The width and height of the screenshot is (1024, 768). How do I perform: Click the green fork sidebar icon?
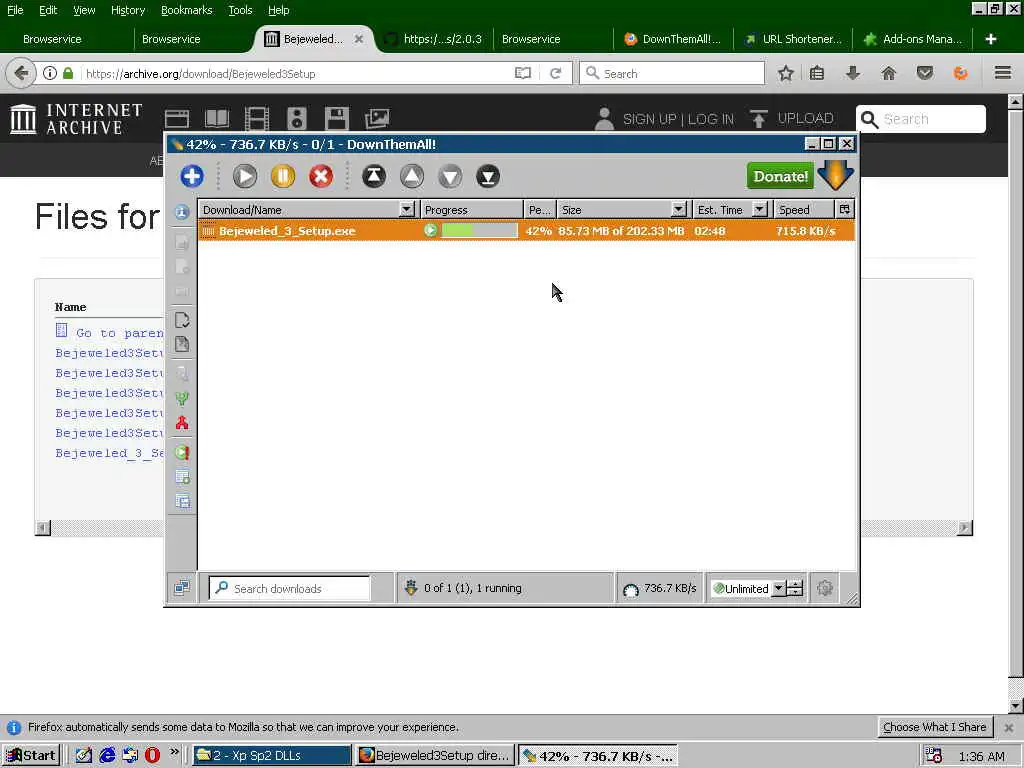coord(182,398)
